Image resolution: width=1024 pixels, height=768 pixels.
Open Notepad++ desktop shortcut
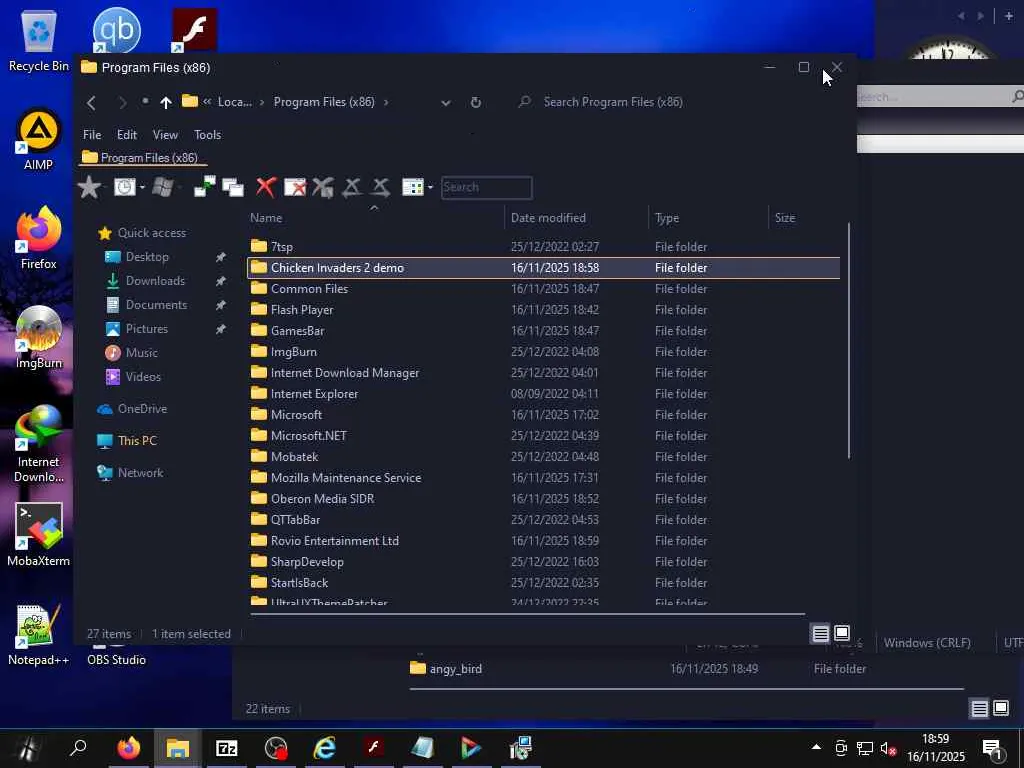point(39,635)
